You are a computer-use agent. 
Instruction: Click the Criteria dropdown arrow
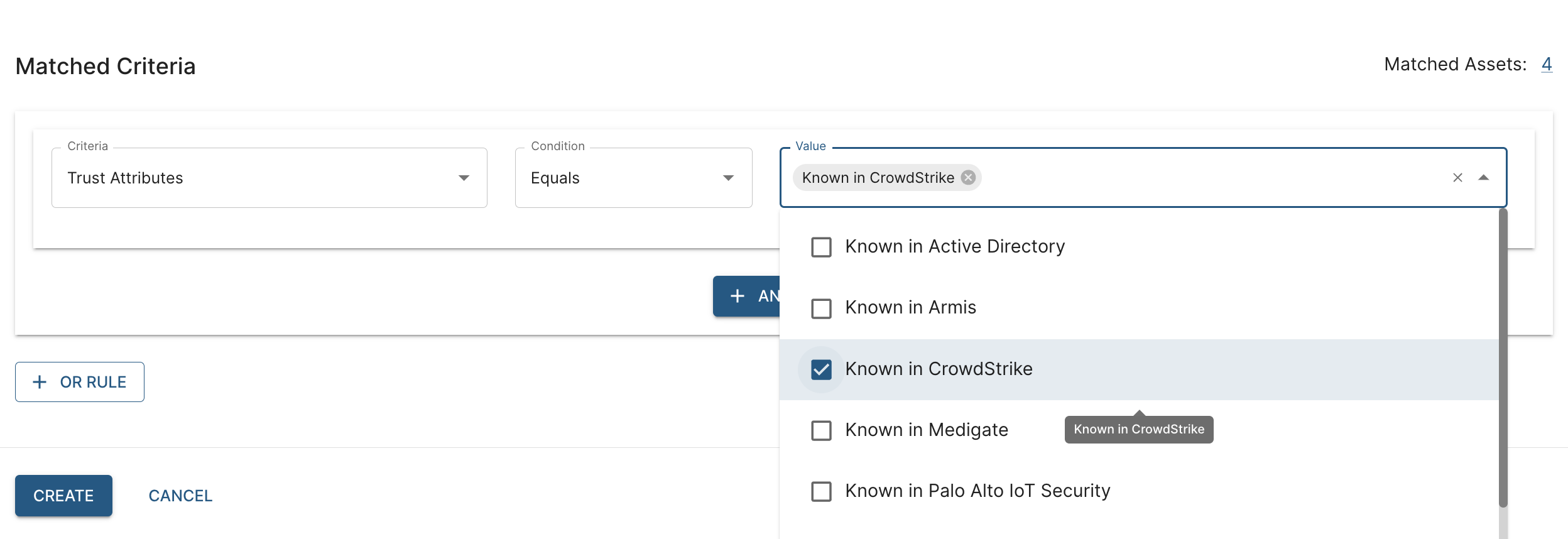[x=464, y=178]
